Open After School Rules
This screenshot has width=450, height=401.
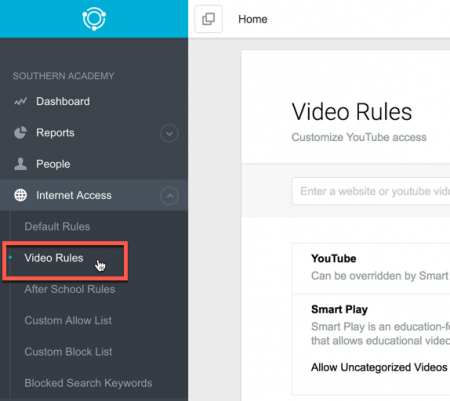click(70, 289)
